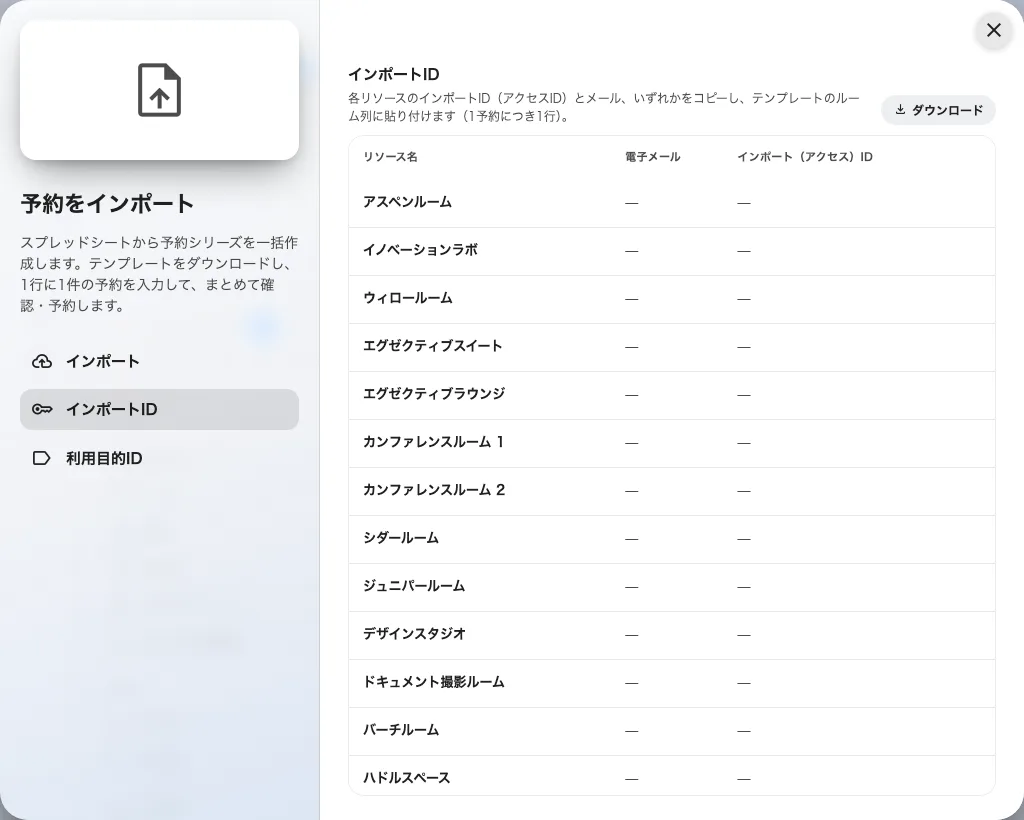The height and width of the screenshot is (820, 1024).
Task: Select the シダールーム row name
Action: 401,538
